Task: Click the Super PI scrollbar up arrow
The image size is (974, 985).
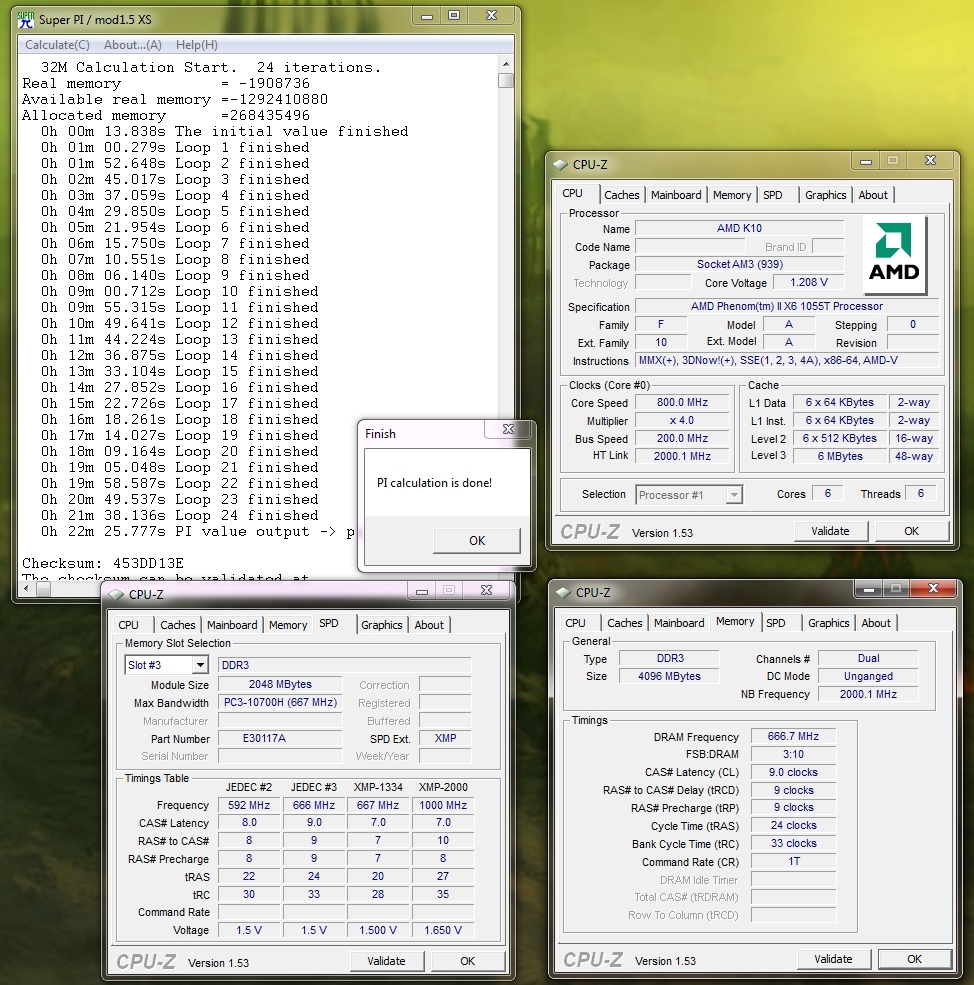Action: pyautogui.click(x=506, y=66)
